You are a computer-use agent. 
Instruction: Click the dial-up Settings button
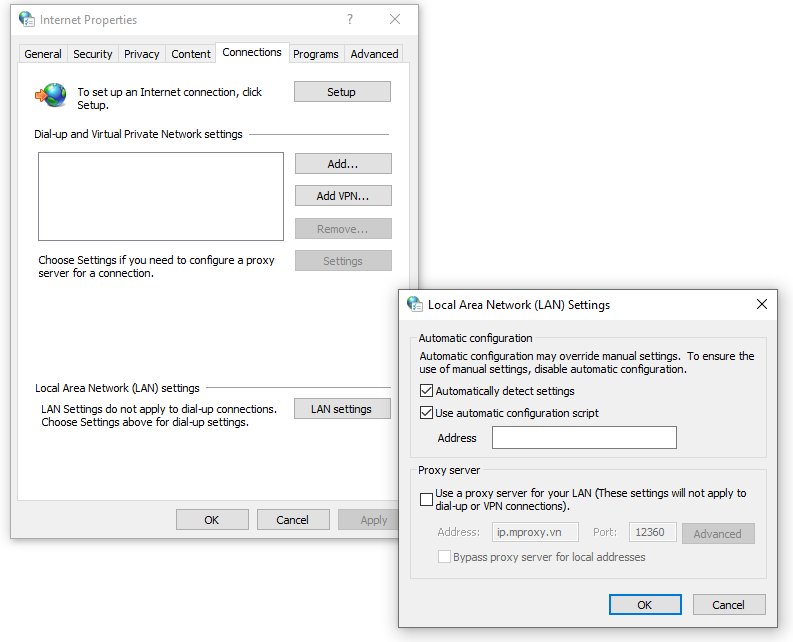(x=343, y=261)
